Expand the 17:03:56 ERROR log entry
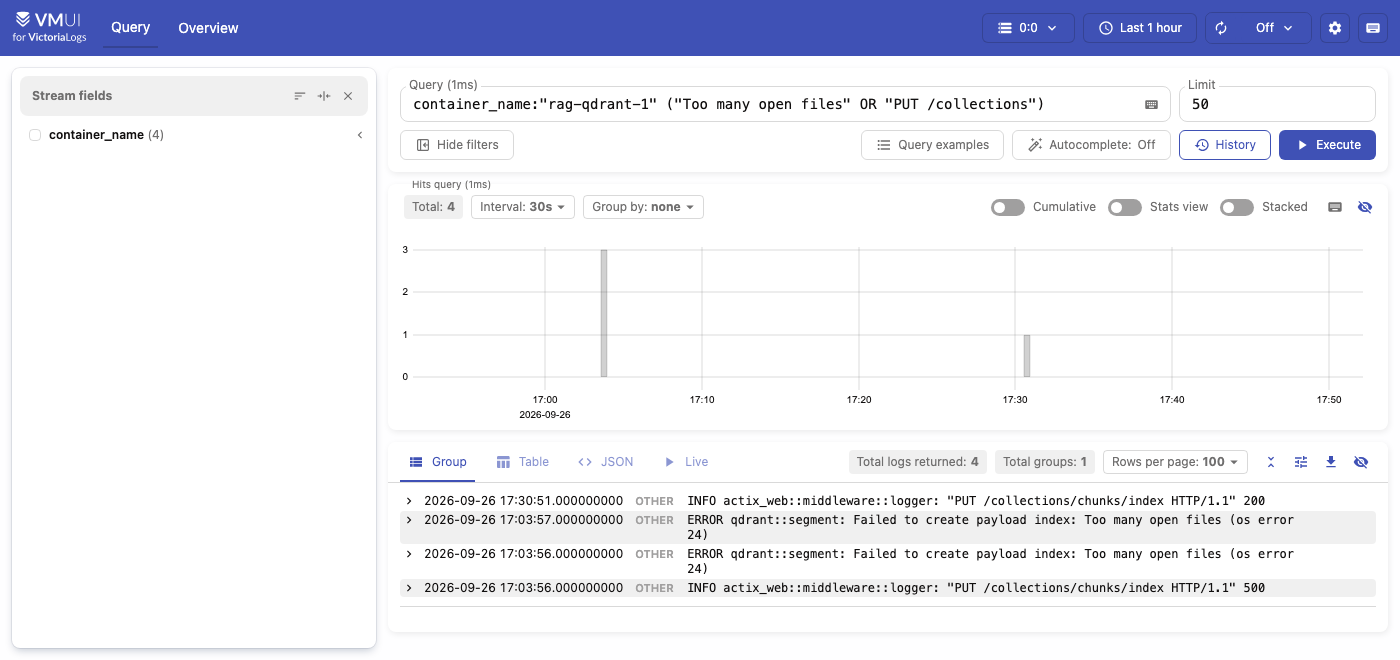This screenshot has height=660, width=1400. pos(409,554)
